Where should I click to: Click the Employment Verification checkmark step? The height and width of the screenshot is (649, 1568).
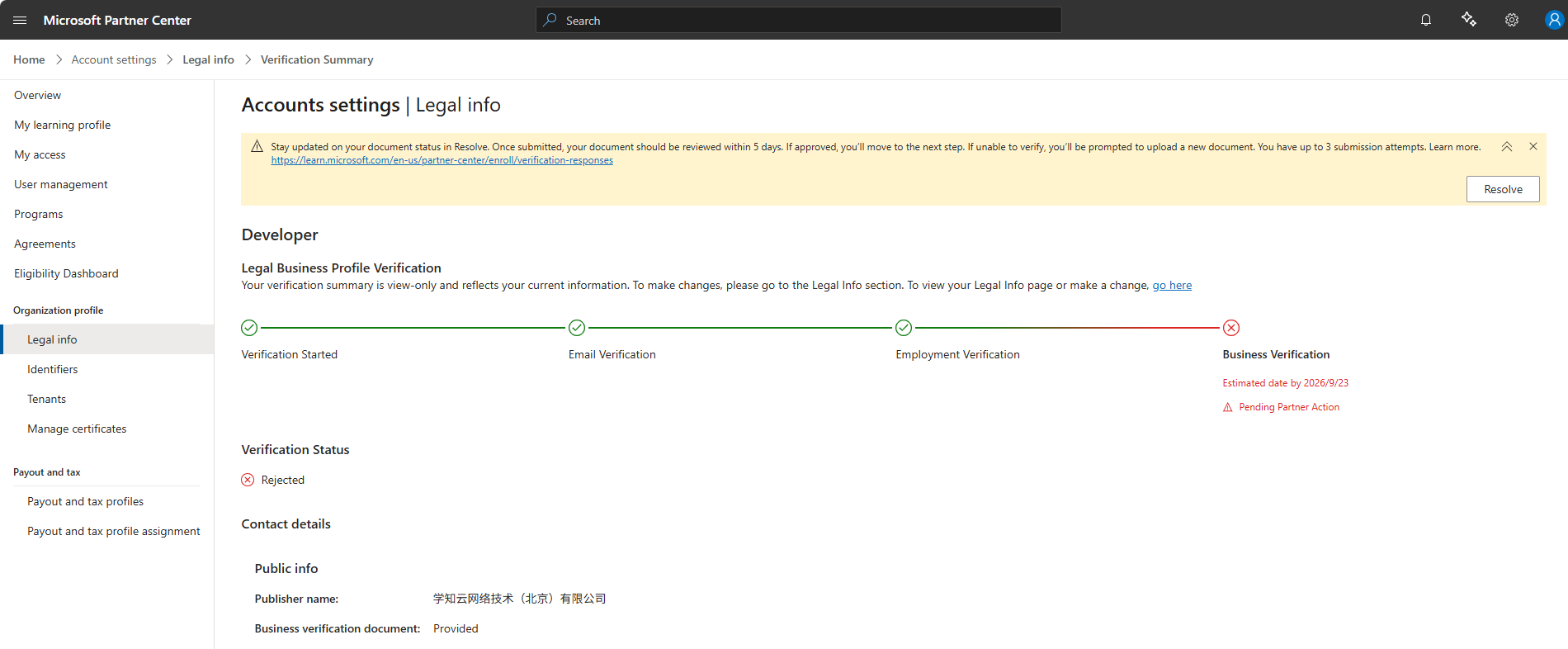click(904, 328)
